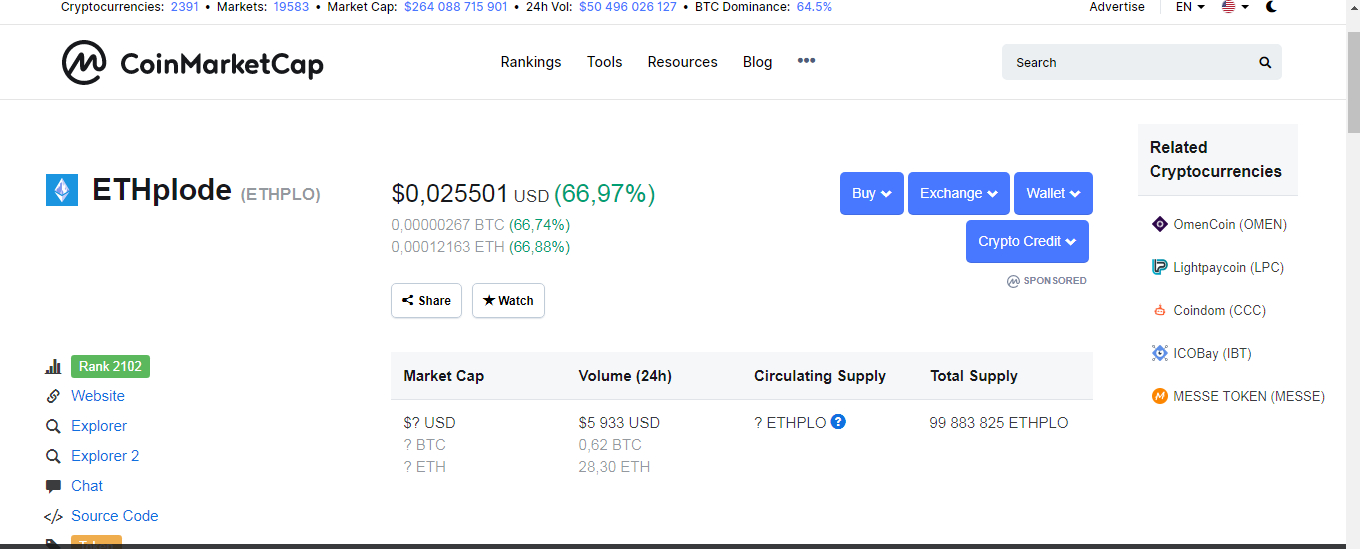Image resolution: width=1360 pixels, height=549 pixels.
Task: Click the Source Code brackets icon
Action: point(54,517)
